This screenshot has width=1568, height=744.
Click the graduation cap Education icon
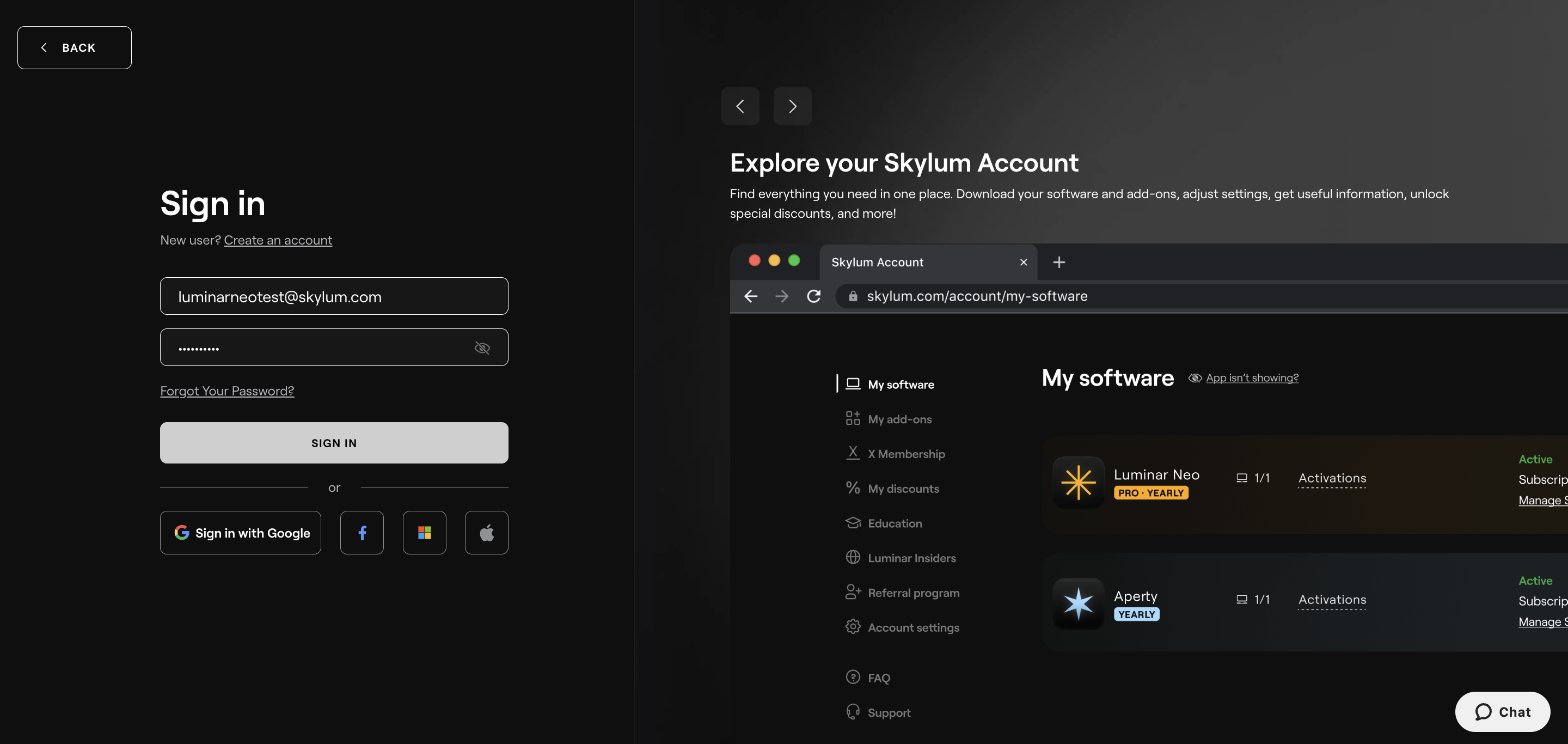coord(852,522)
